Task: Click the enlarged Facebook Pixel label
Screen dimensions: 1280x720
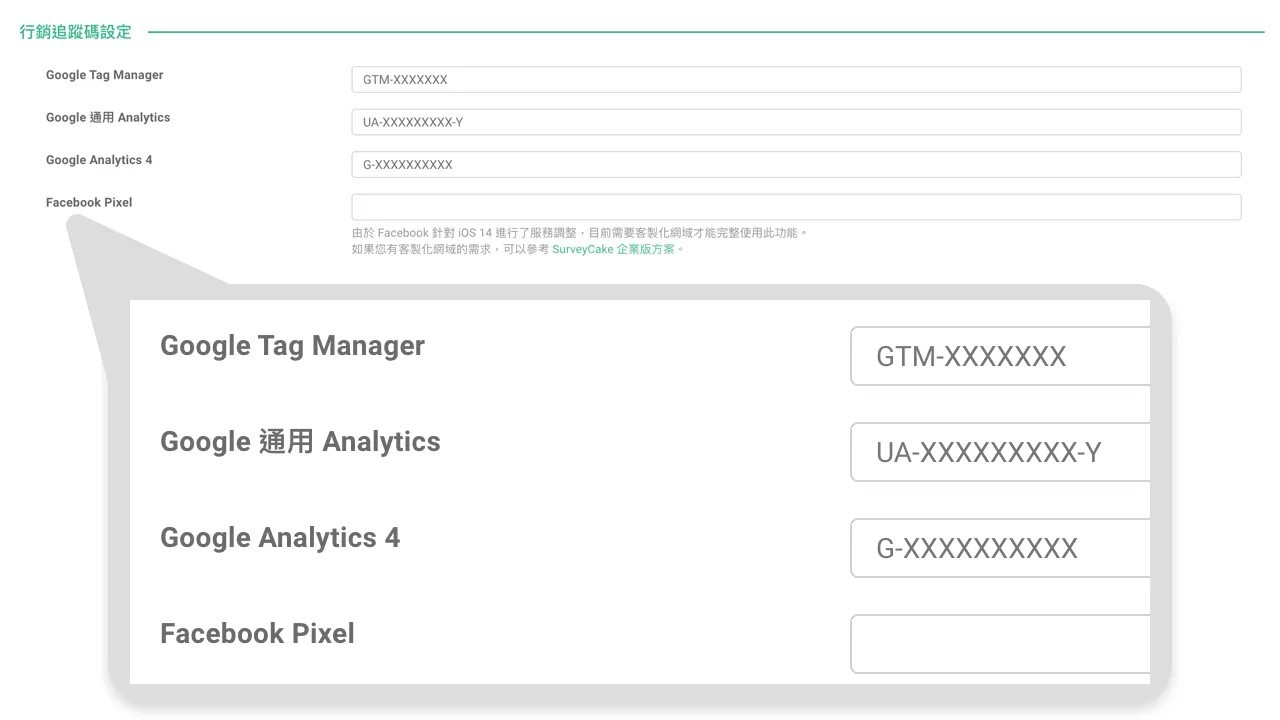Action: [x=257, y=634]
